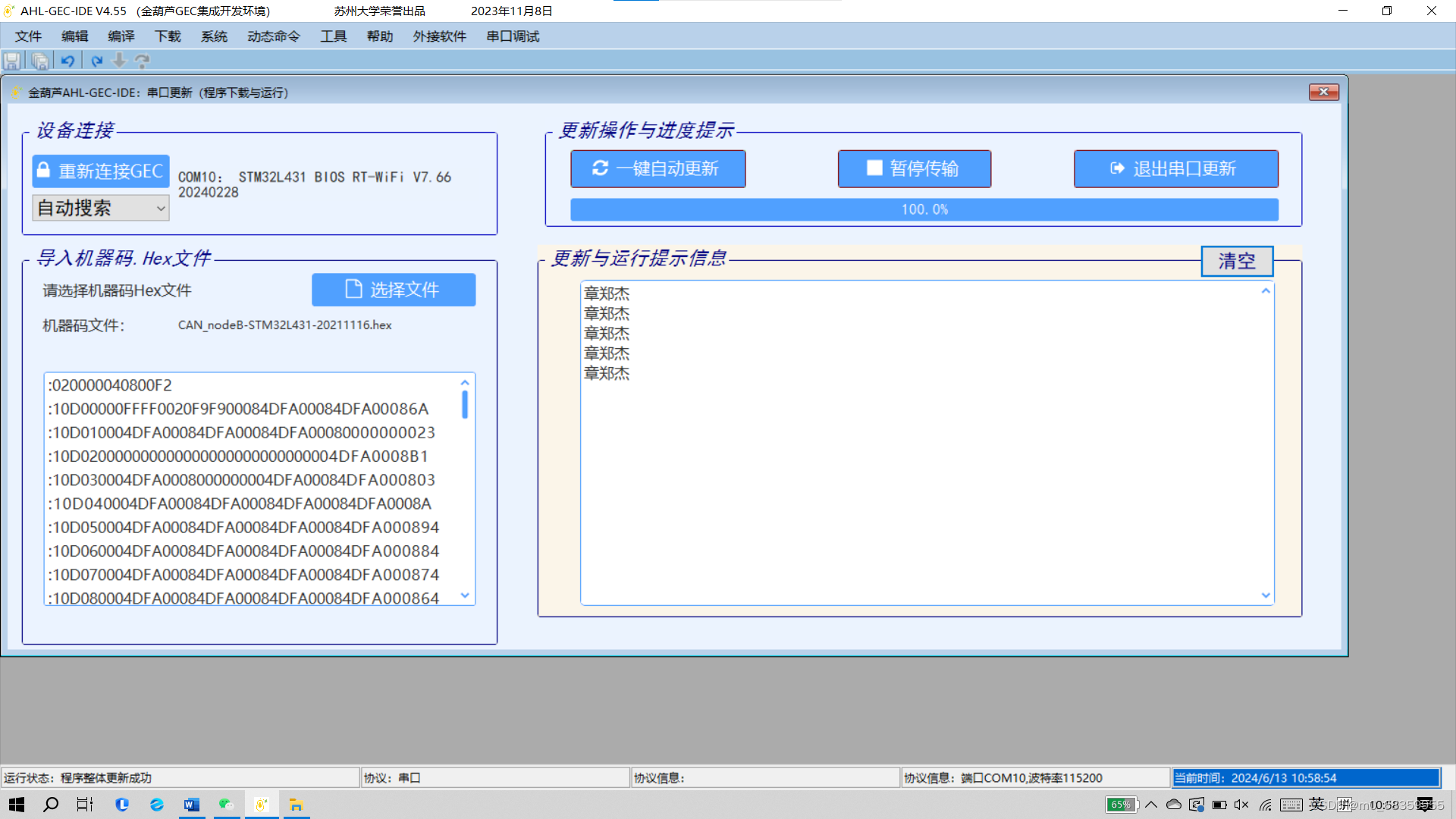Viewport: 1456px width, 819px height.
Task: Click the gray download arrow icon
Action: tap(119, 61)
